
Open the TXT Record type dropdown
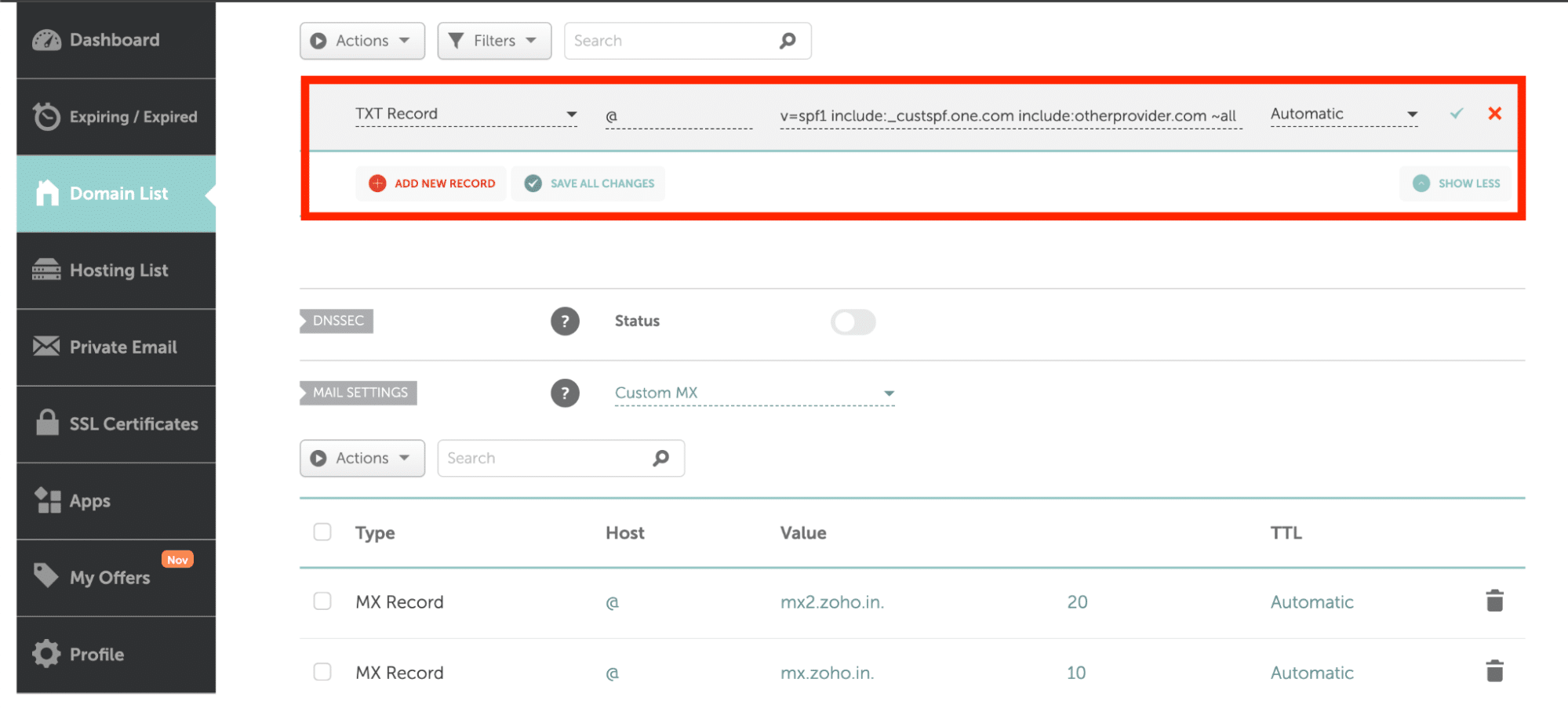click(466, 114)
